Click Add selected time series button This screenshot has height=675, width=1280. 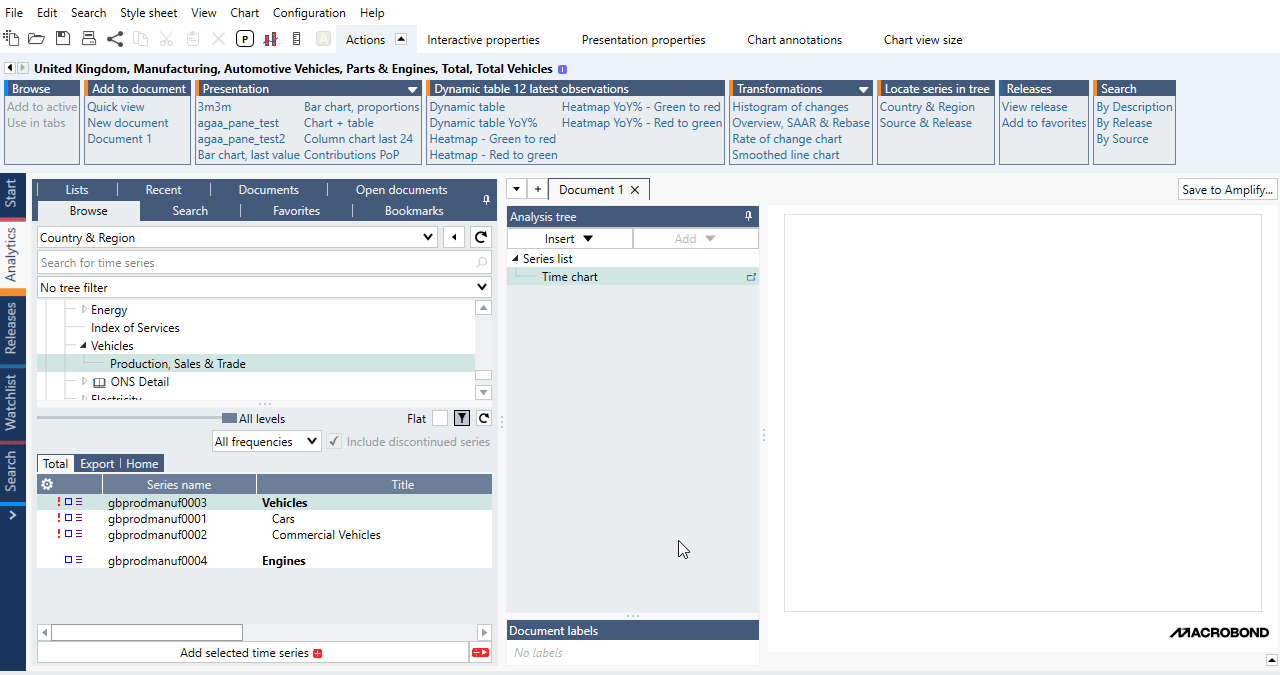(x=251, y=653)
